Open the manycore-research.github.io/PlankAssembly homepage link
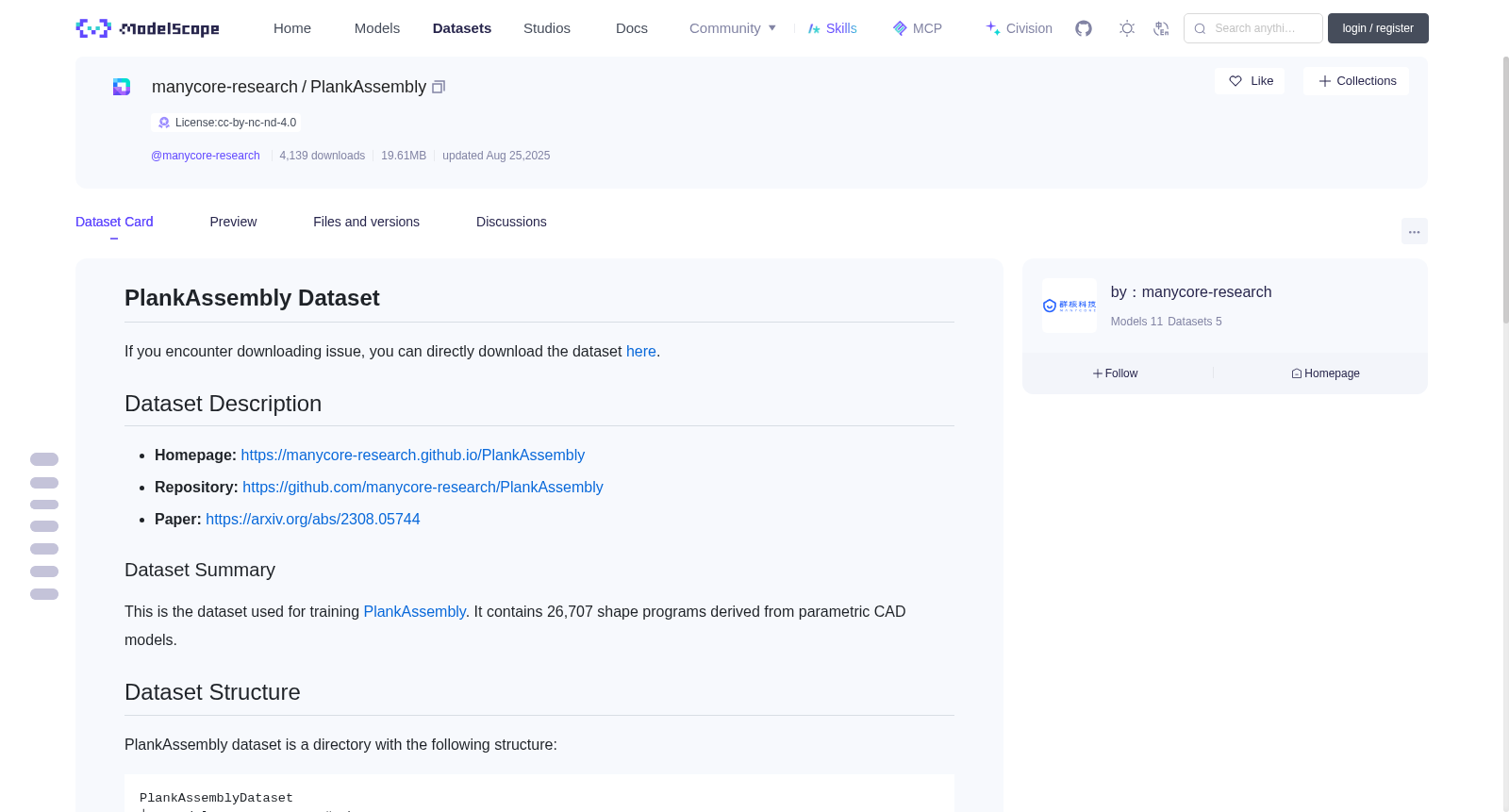This screenshot has height=812, width=1509. tap(413, 455)
